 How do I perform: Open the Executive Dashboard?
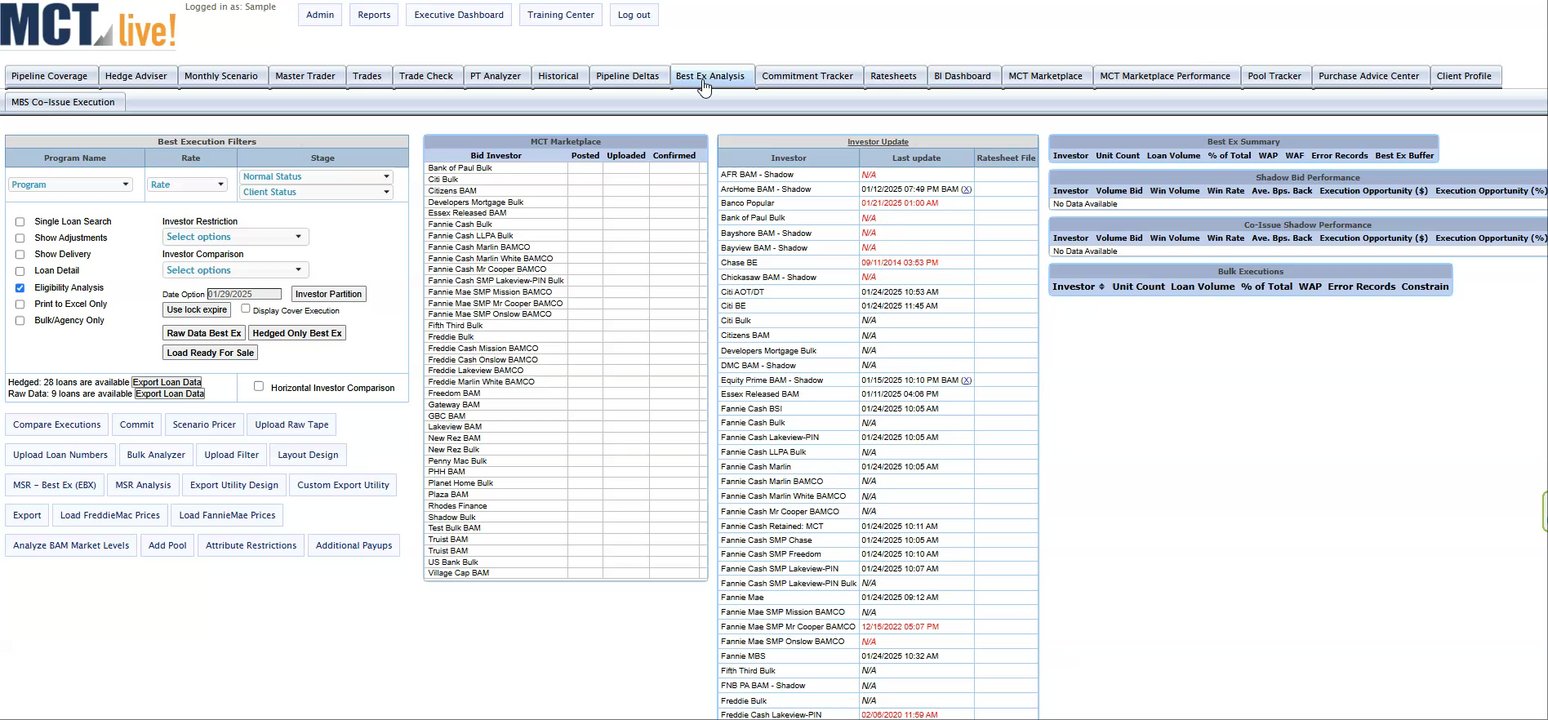(x=461, y=15)
